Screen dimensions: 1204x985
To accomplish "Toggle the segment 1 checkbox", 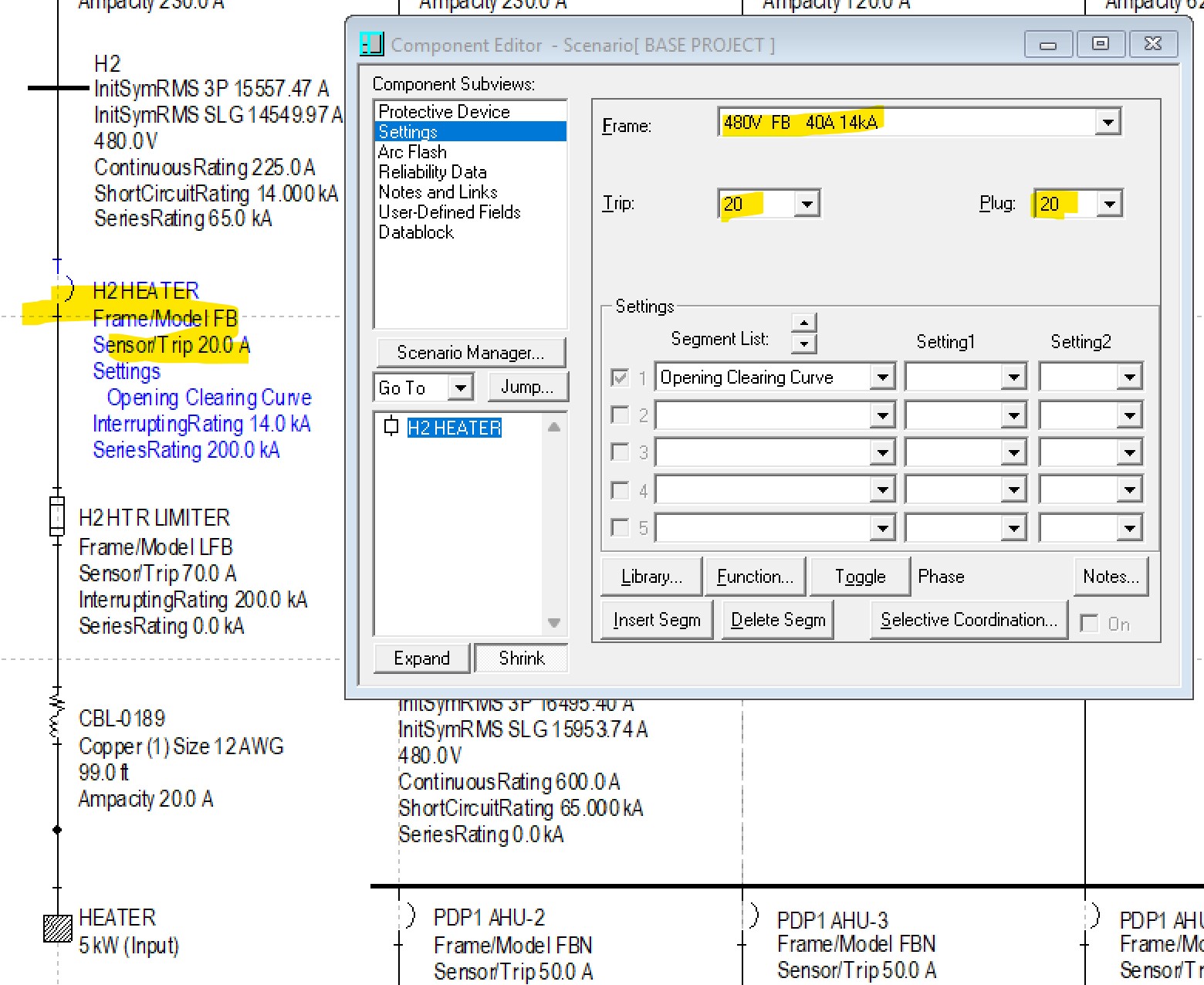I will point(620,377).
